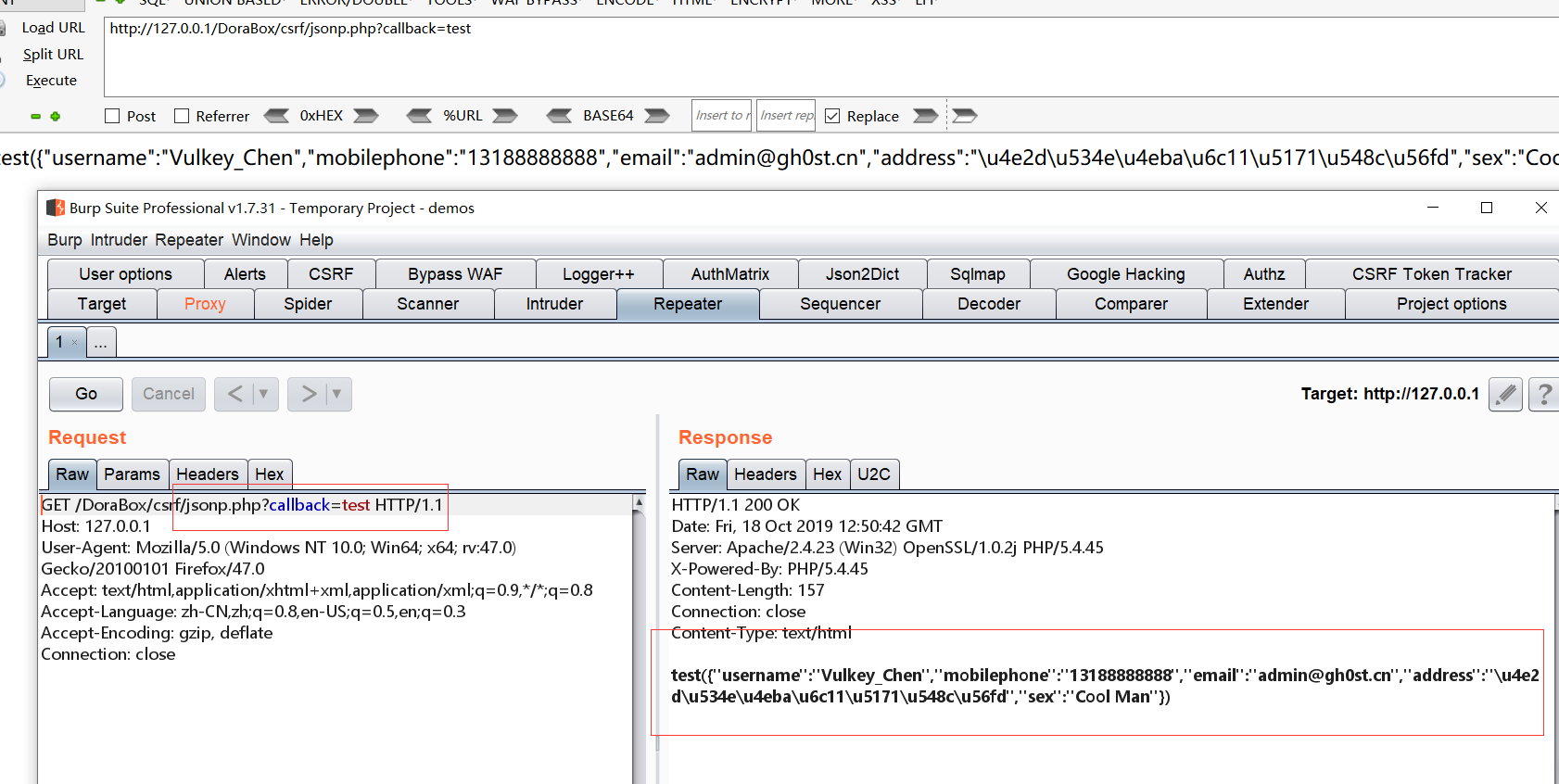Click the Go button
The width and height of the screenshot is (1559, 784).
86,394
